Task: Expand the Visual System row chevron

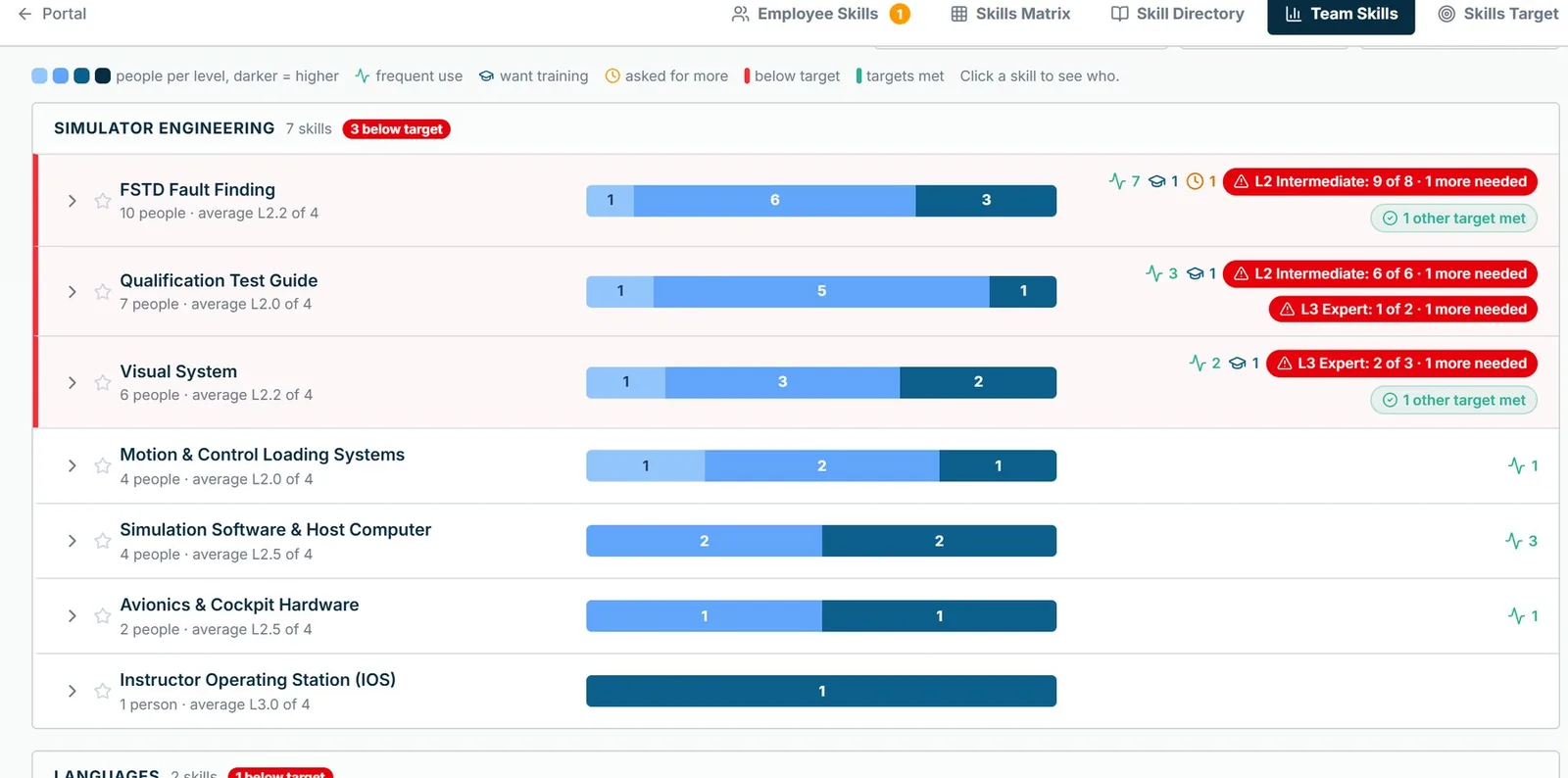Action: pos(72,382)
